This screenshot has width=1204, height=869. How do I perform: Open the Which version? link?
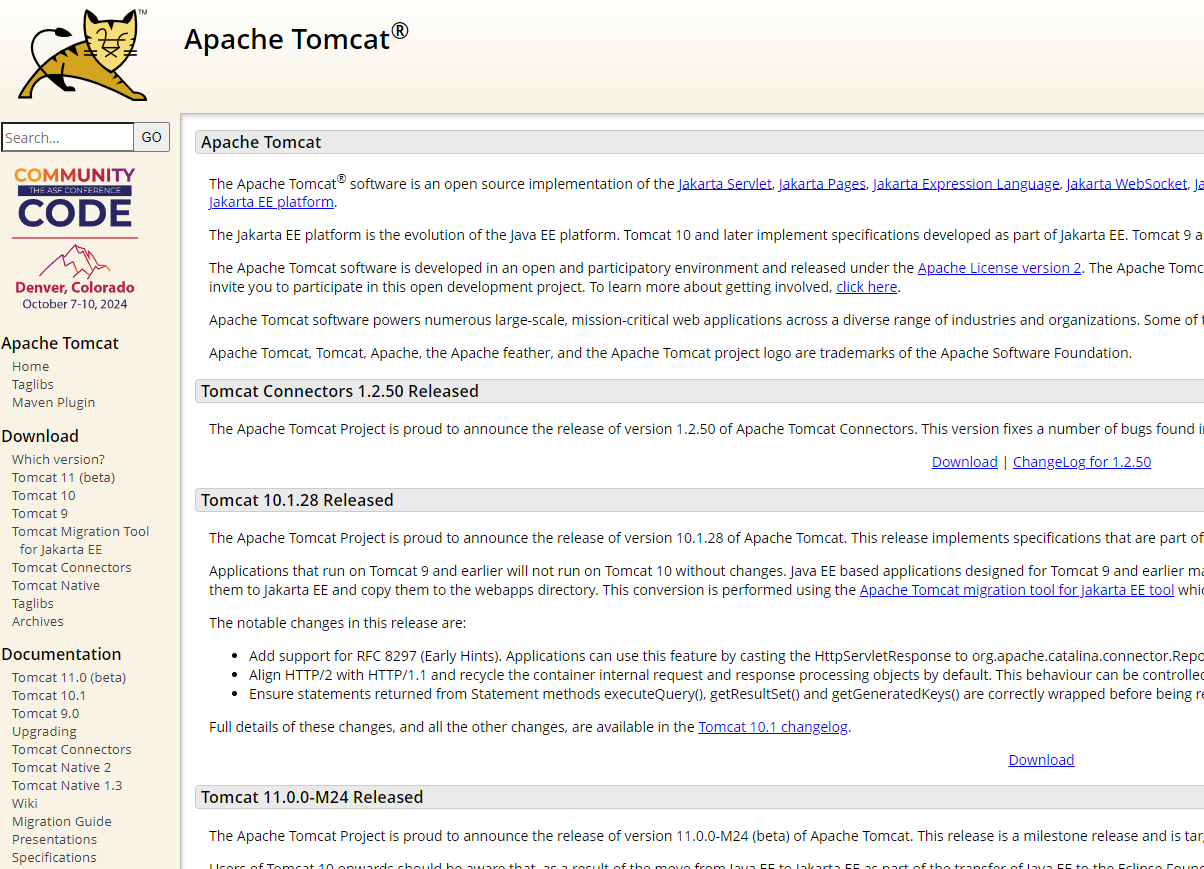pyautogui.click(x=58, y=459)
